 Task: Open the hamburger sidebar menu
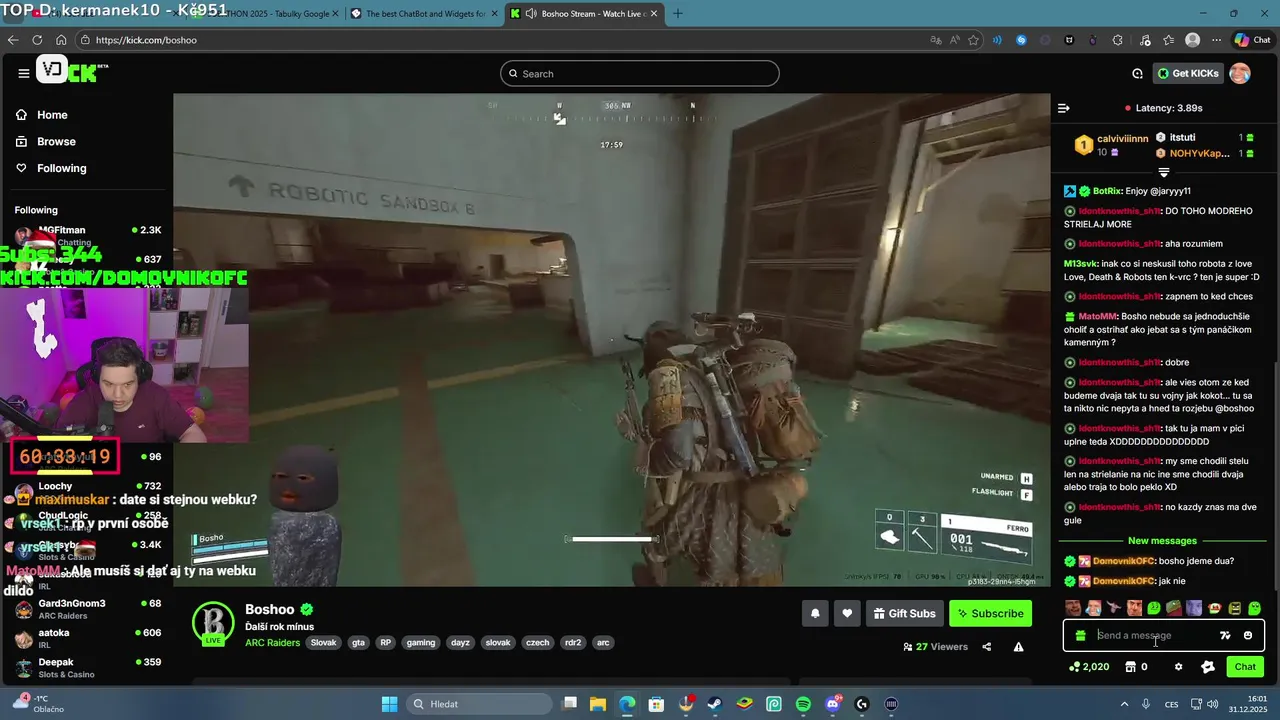(23, 73)
